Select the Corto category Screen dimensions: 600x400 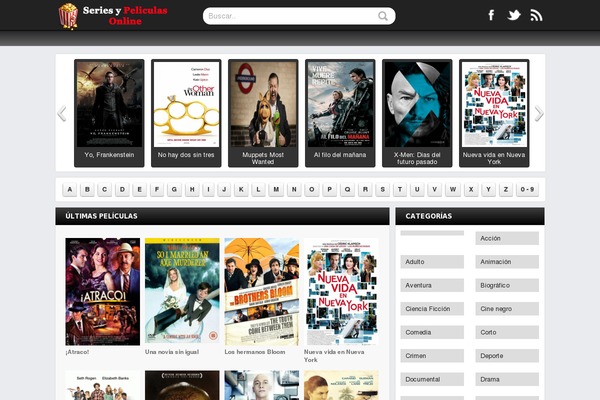pos(507,332)
